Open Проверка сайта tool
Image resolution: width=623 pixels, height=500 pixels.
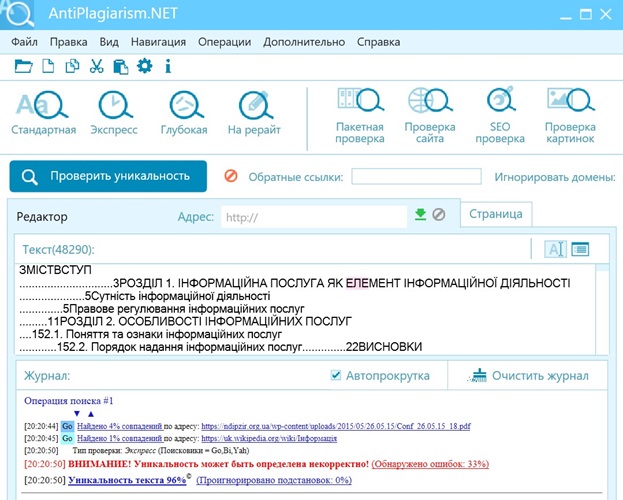430,116
